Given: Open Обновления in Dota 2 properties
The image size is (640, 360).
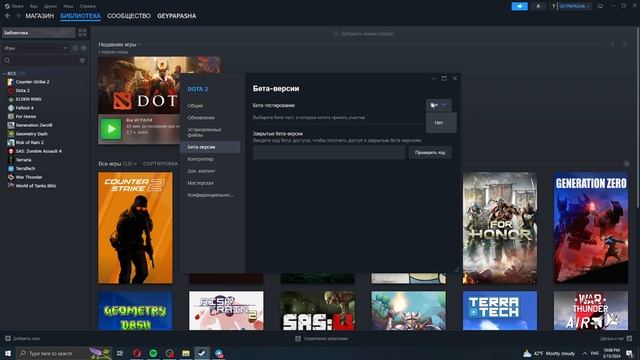Looking at the screenshot, I should 201,118.
